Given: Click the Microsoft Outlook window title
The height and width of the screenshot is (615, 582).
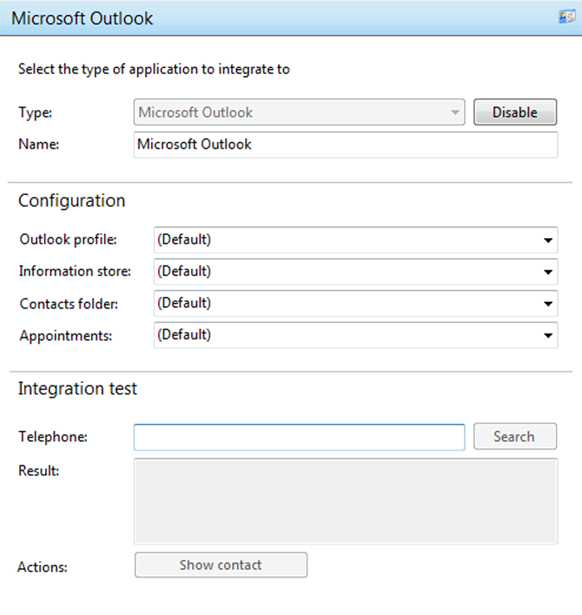Looking at the screenshot, I should pyautogui.click(x=82, y=18).
